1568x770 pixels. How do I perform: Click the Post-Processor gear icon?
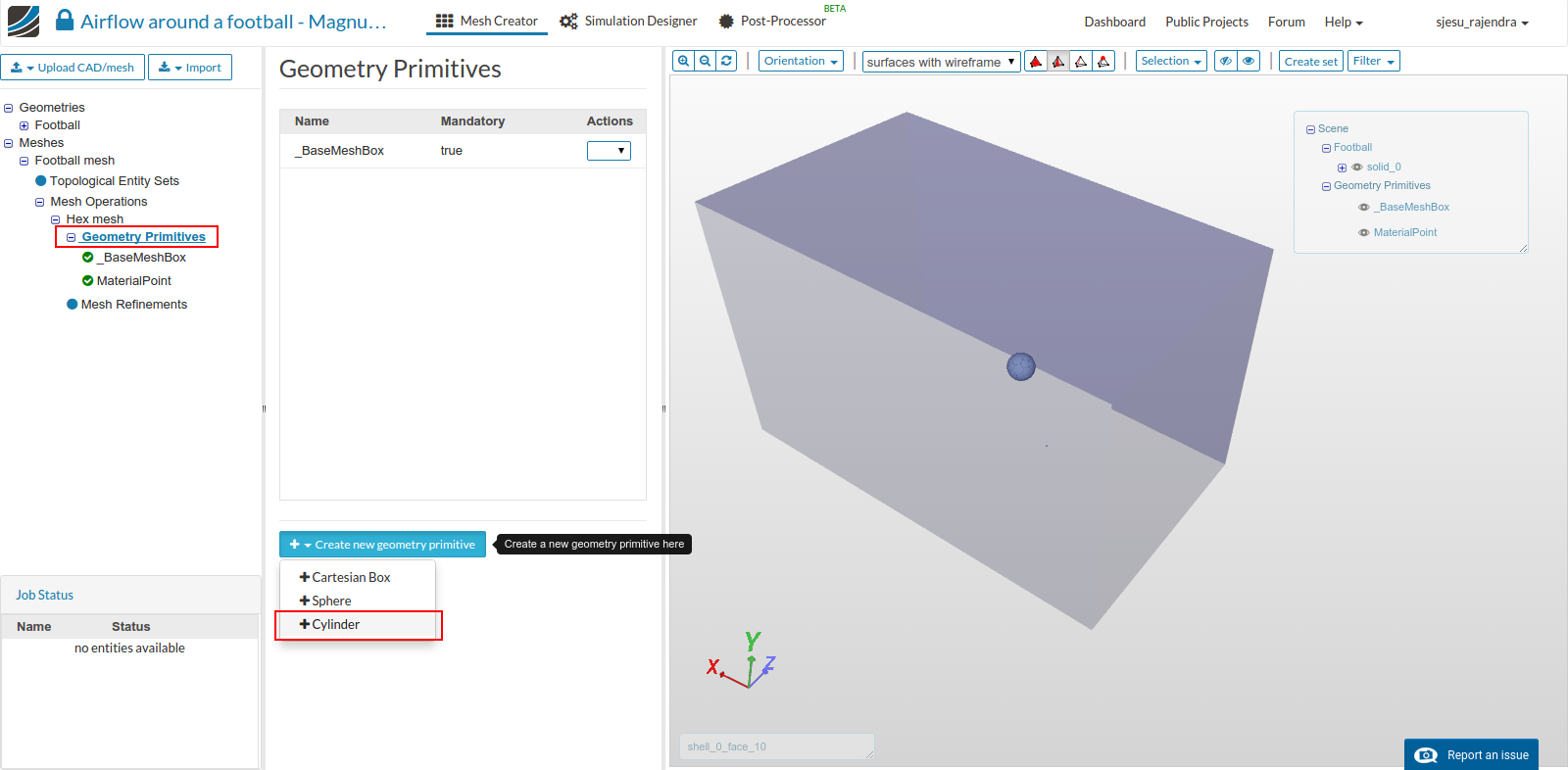726,21
